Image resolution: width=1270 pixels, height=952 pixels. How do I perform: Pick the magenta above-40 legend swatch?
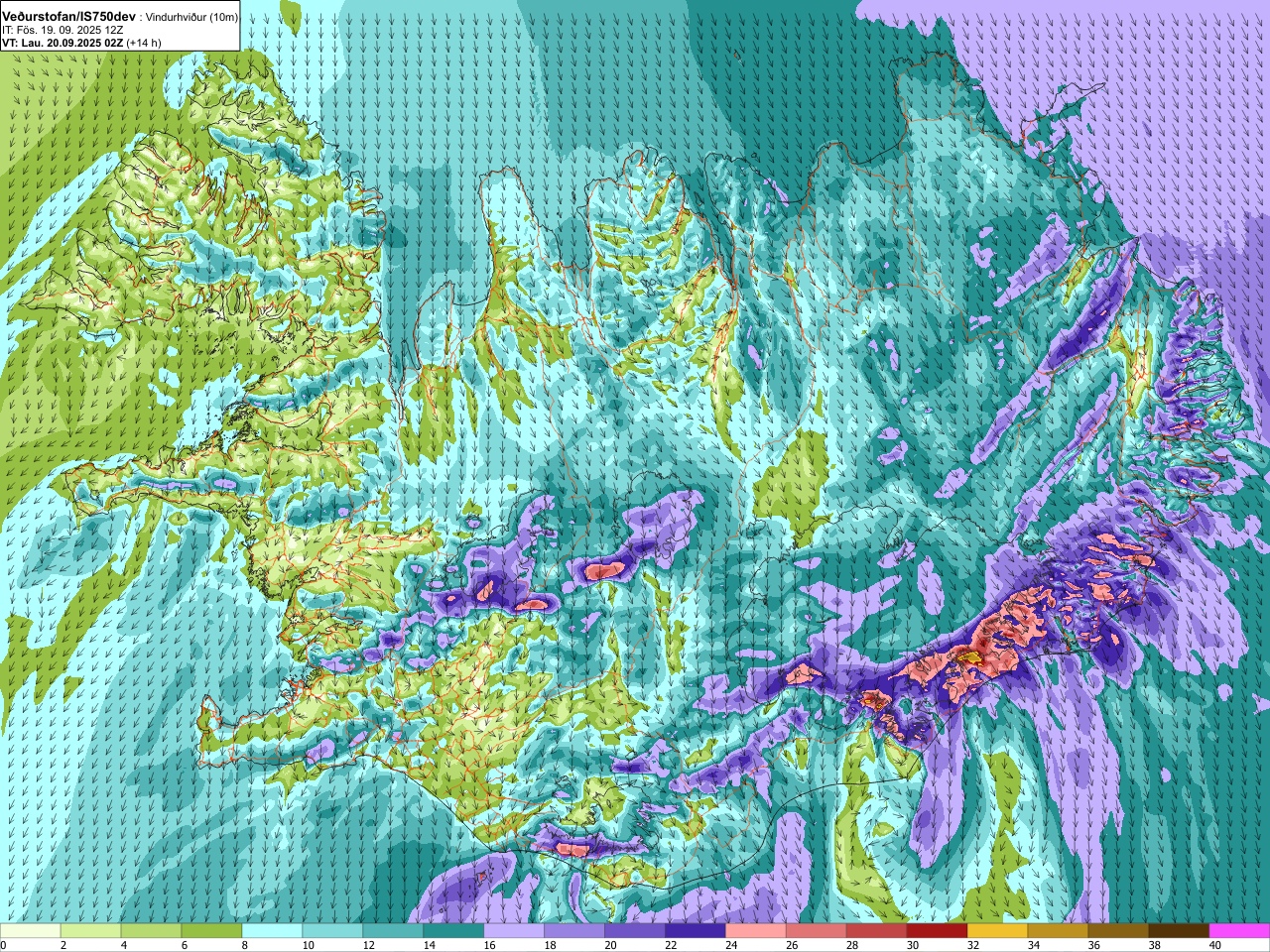[1240, 931]
